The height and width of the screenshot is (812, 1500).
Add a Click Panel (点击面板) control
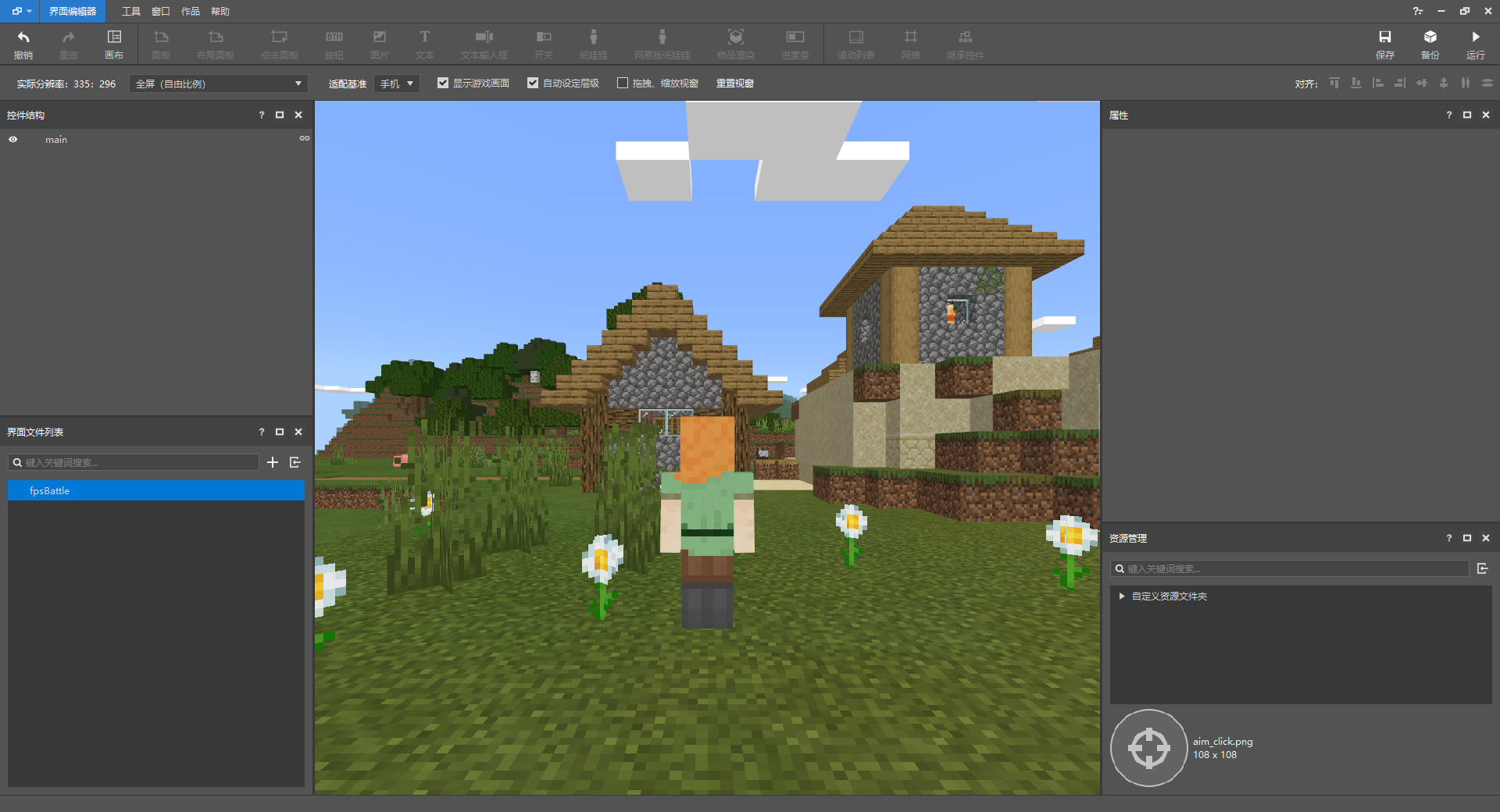coord(280,45)
